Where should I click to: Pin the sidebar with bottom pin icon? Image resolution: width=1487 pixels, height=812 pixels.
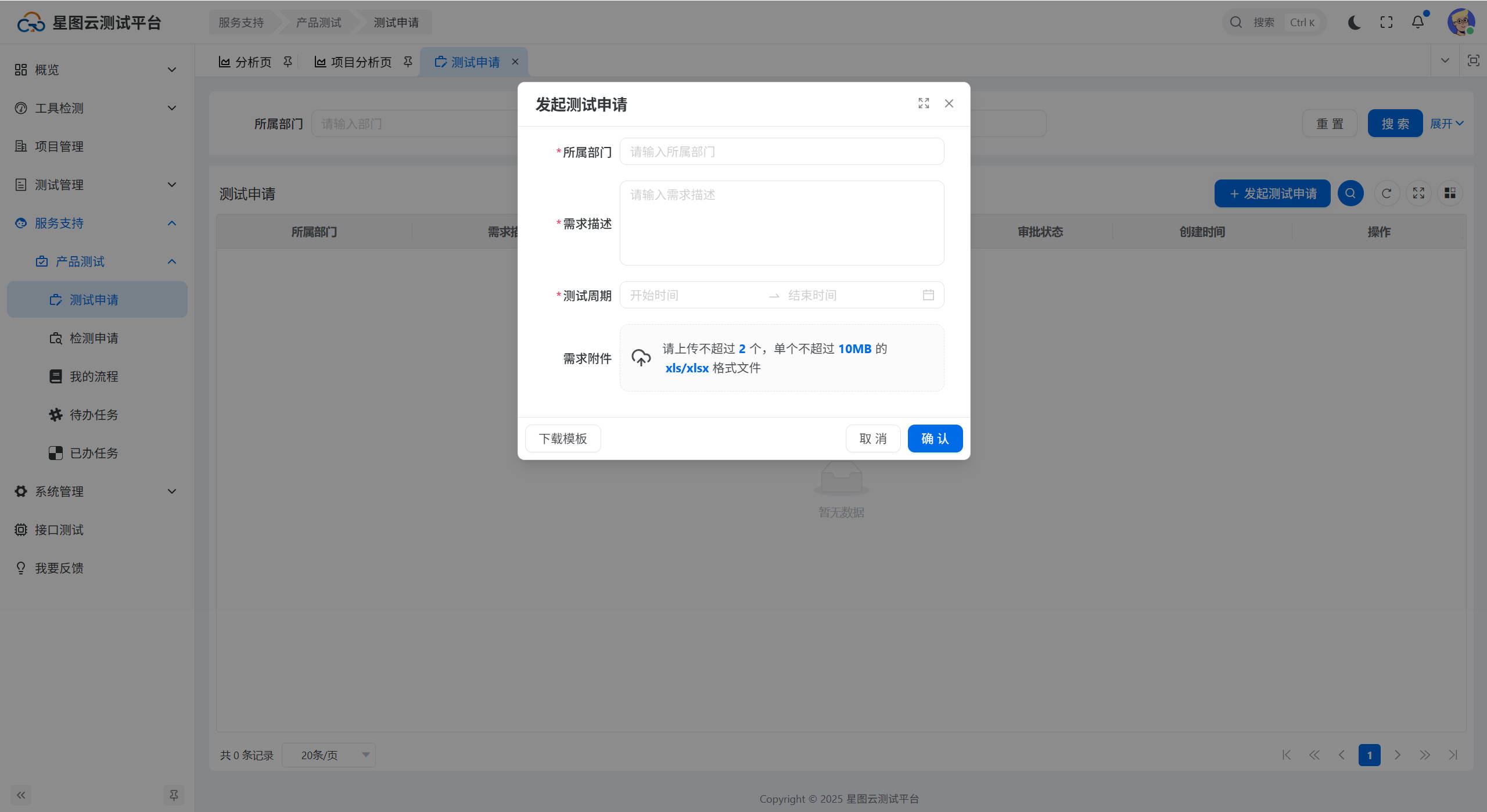[174, 795]
